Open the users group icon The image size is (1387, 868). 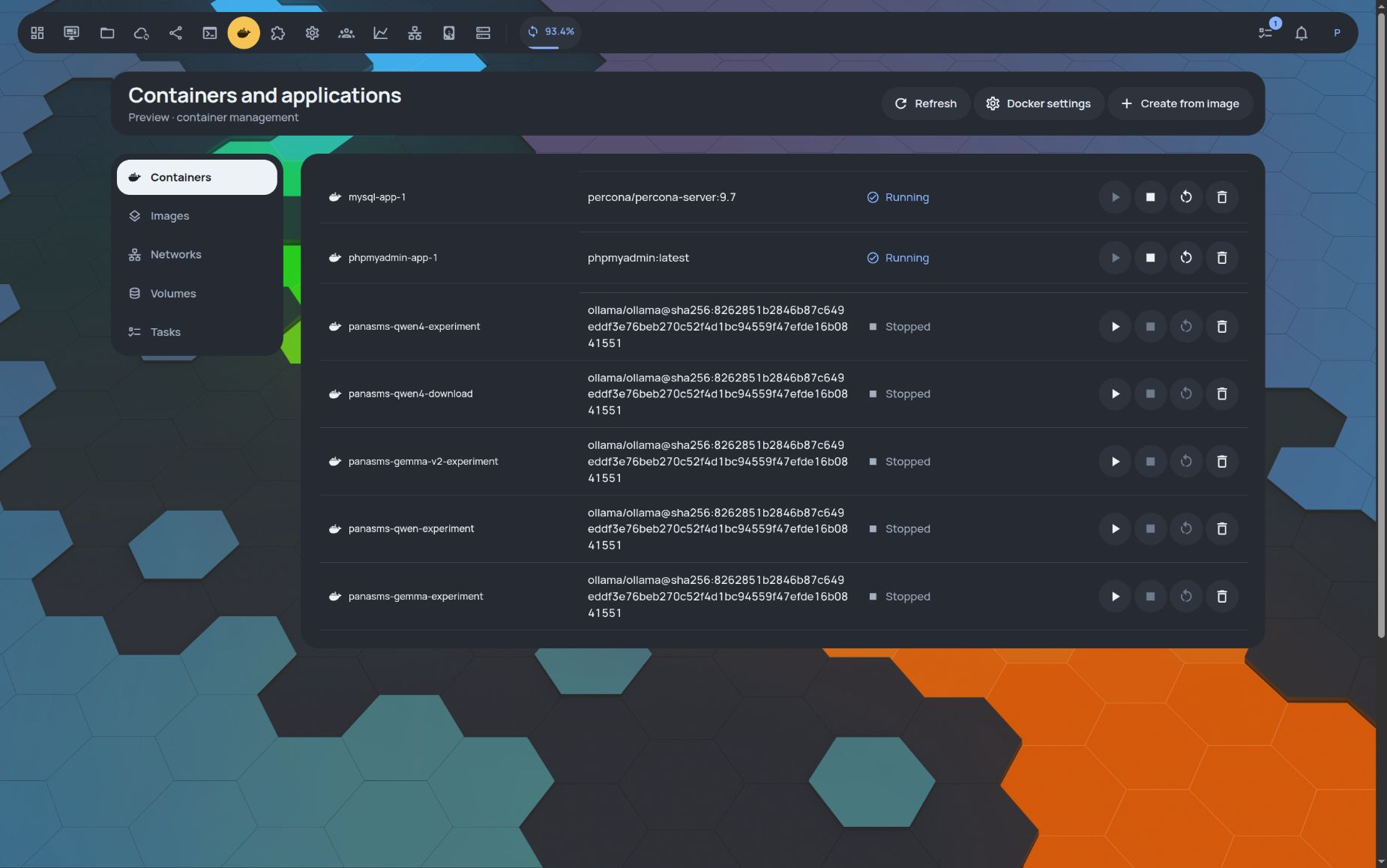coord(346,33)
